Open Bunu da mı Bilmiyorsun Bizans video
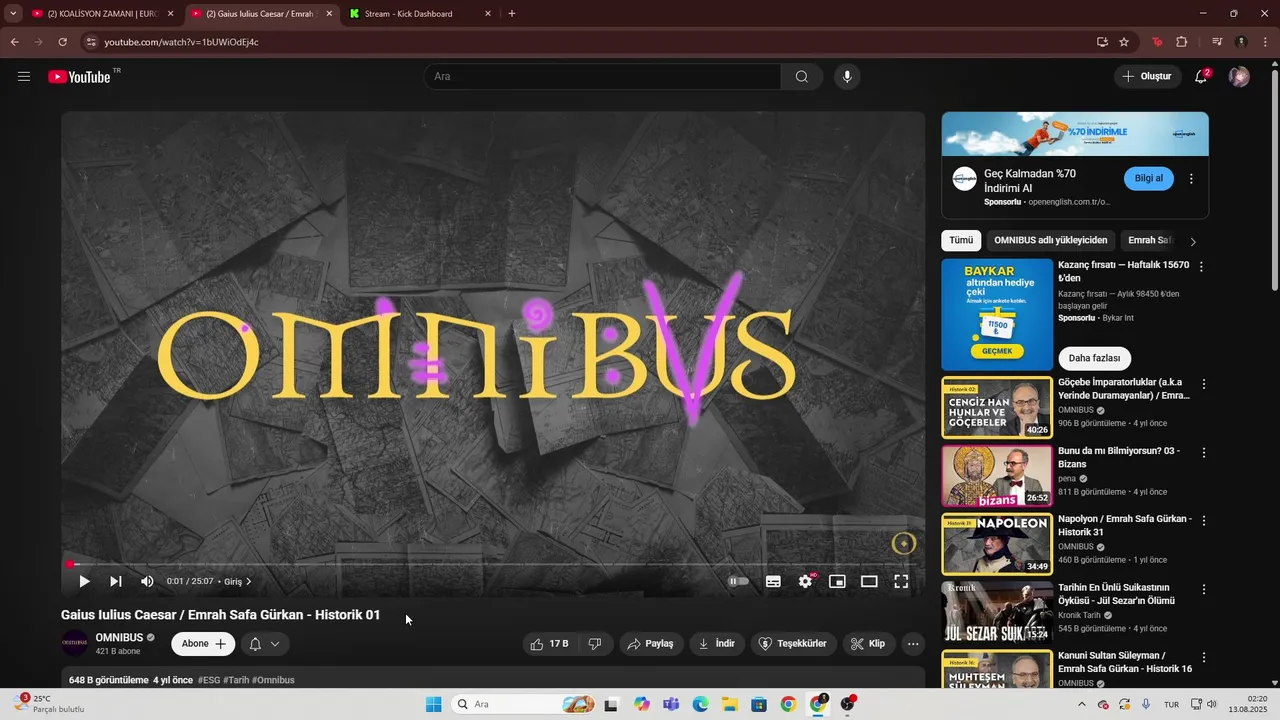The width and height of the screenshot is (1280, 720). 997,475
